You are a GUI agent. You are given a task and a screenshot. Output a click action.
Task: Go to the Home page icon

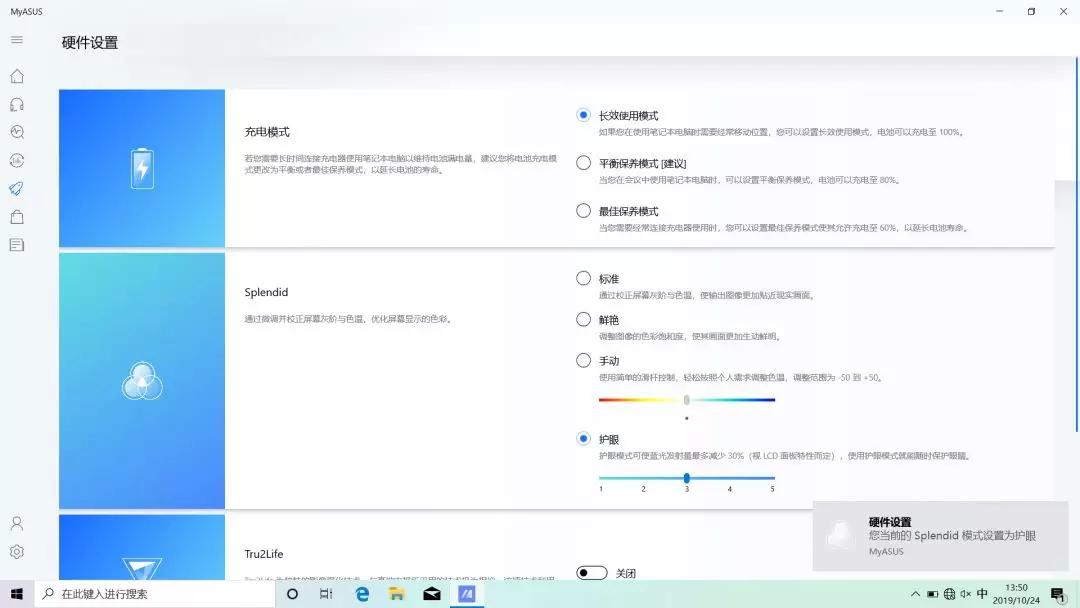click(16, 76)
